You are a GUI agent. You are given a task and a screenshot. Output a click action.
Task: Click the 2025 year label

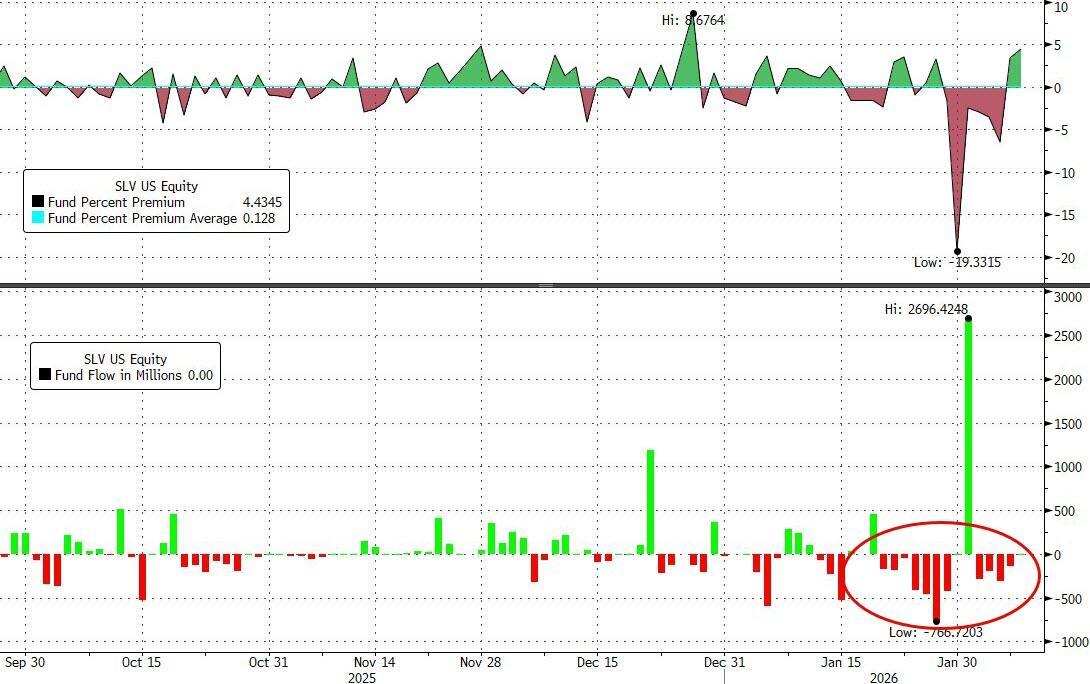[362, 677]
